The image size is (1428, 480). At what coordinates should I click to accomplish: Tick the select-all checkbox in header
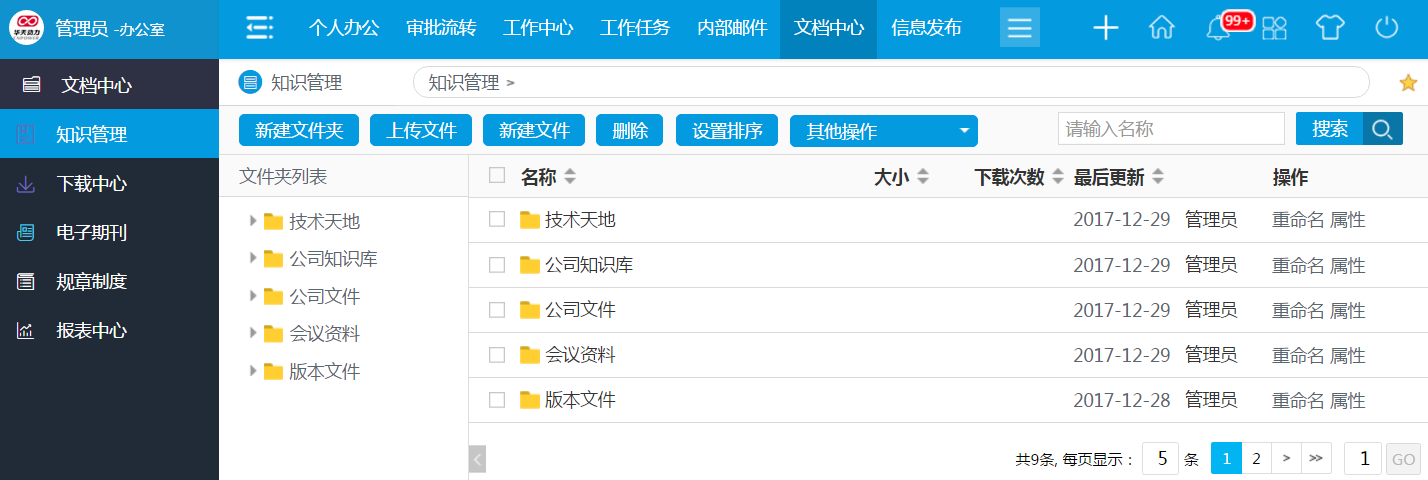[x=497, y=176]
